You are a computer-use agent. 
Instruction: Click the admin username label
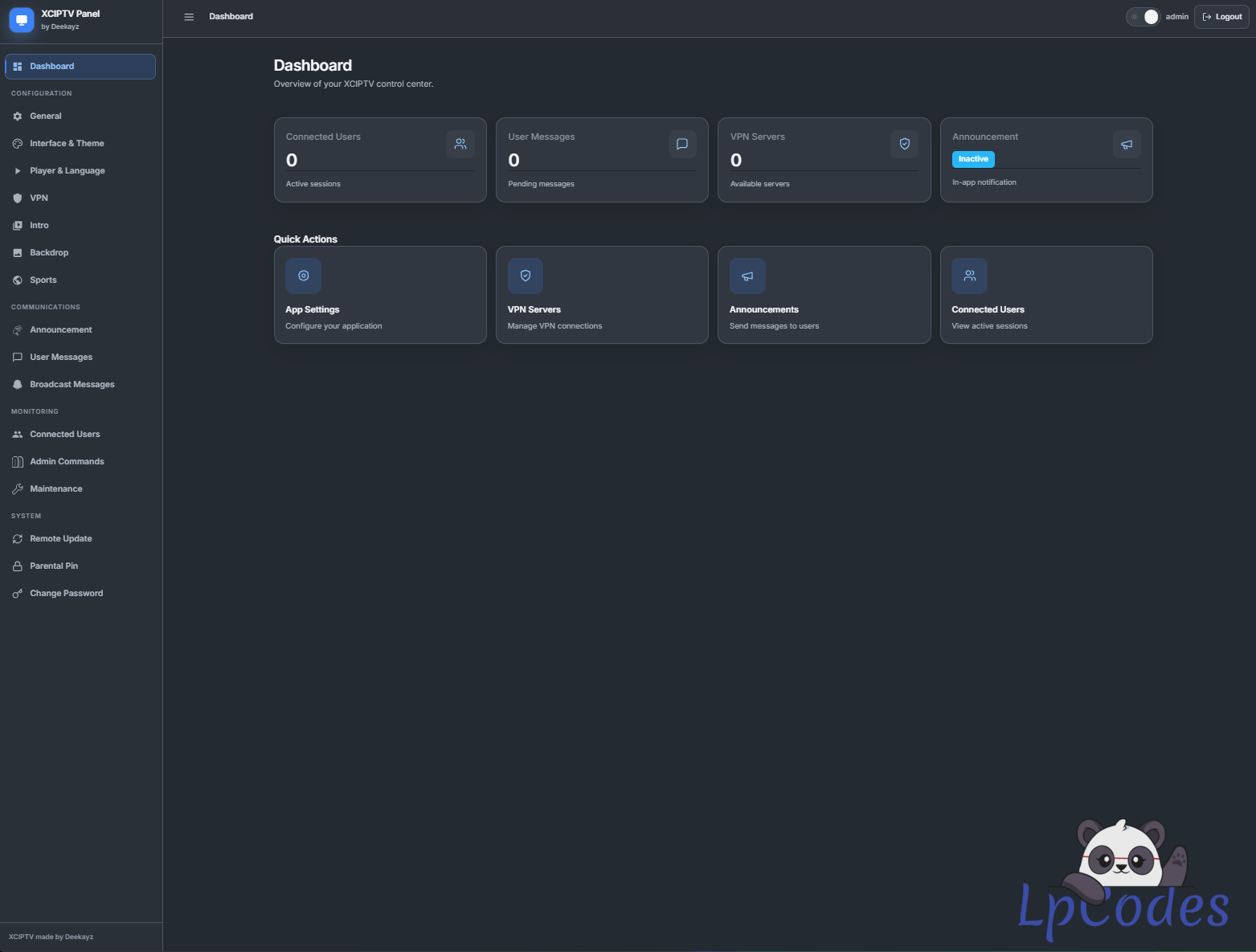pos(1177,17)
